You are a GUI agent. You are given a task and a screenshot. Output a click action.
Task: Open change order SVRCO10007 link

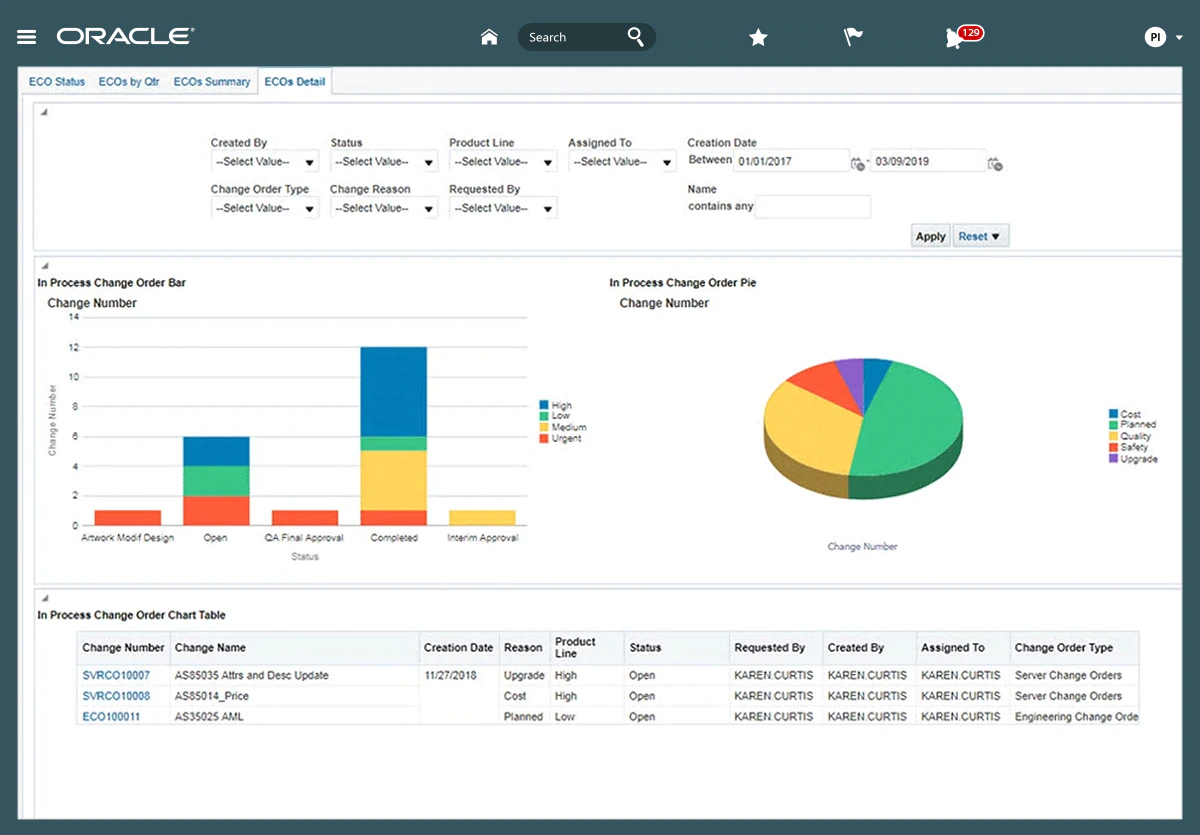[x=116, y=676]
